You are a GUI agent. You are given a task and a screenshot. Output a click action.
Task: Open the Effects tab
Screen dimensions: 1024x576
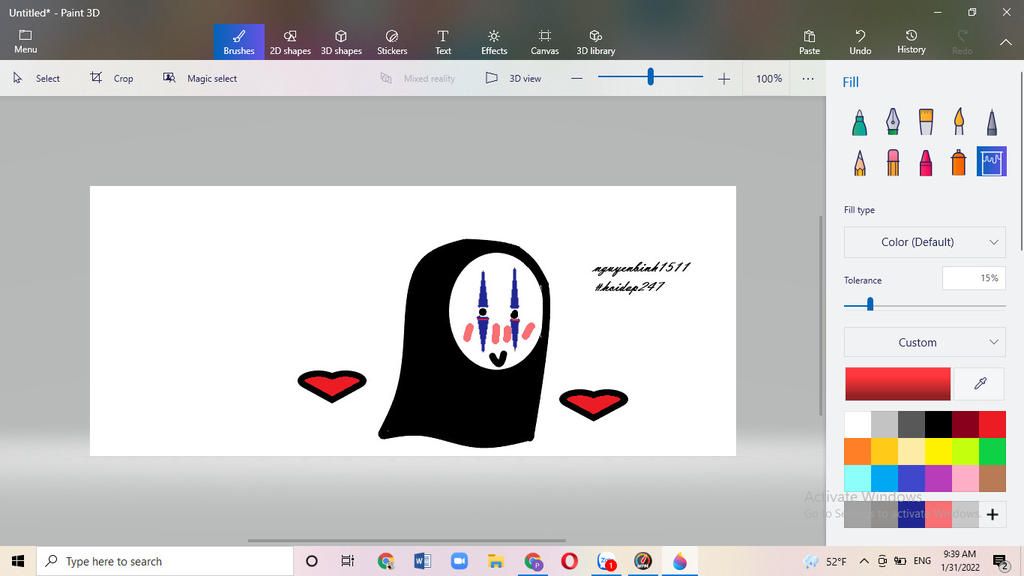coord(494,42)
